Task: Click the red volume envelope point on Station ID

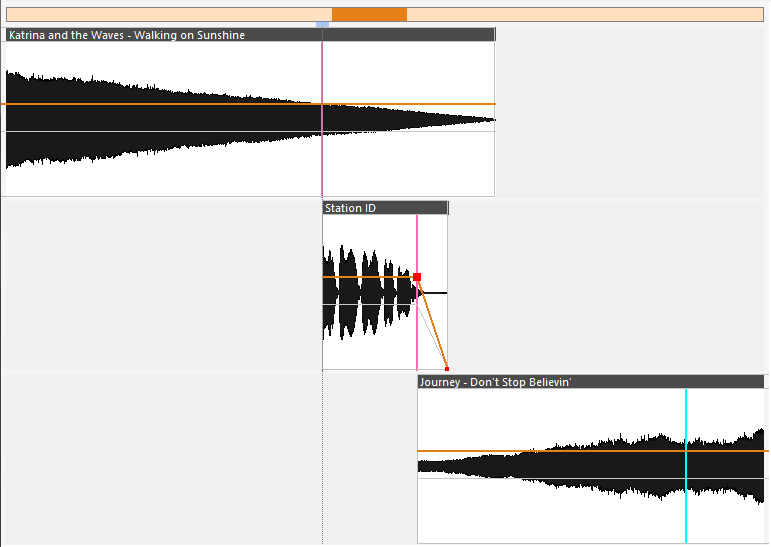Action: (417, 277)
